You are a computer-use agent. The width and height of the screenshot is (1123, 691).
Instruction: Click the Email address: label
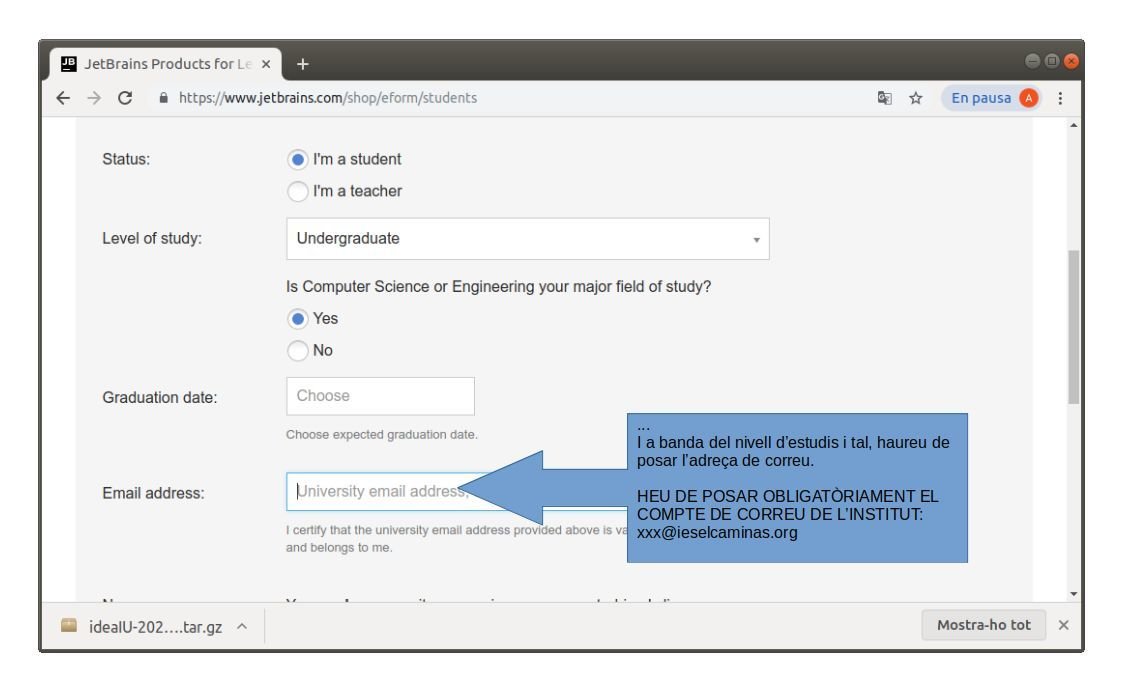click(153, 493)
